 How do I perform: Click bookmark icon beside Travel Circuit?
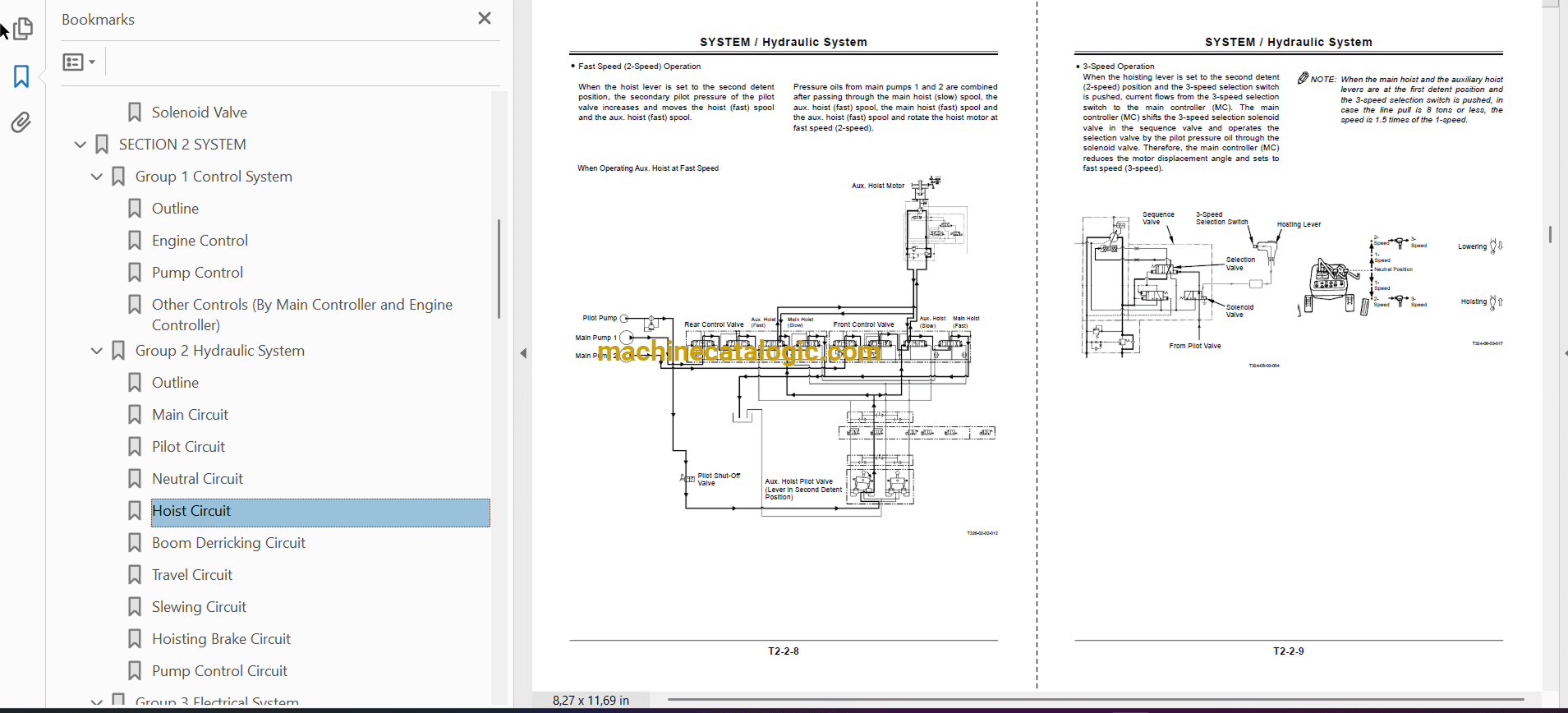pos(135,575)
